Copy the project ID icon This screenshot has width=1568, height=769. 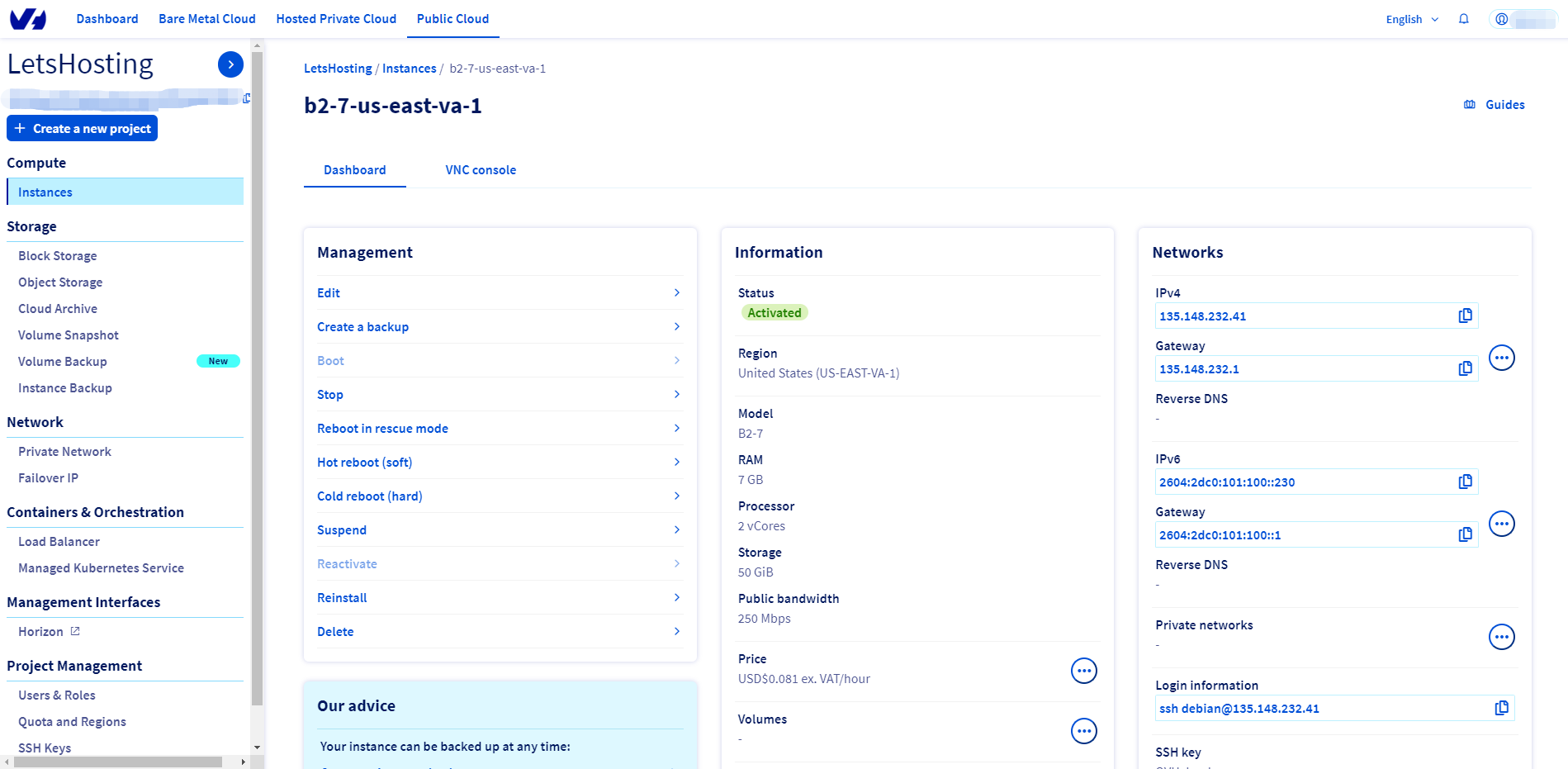[247, 98]
